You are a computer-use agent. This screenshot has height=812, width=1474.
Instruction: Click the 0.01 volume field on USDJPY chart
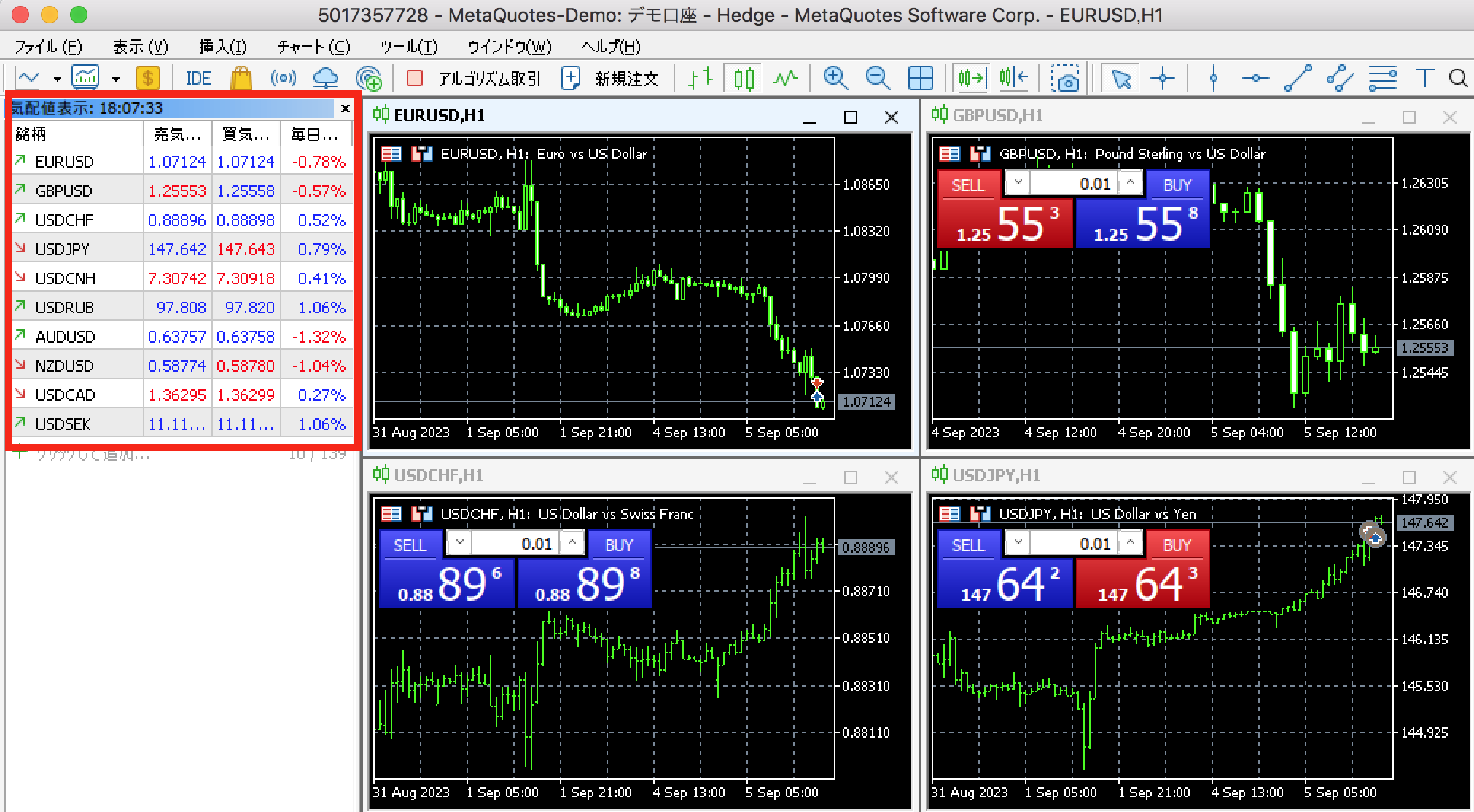[1074, 544]
